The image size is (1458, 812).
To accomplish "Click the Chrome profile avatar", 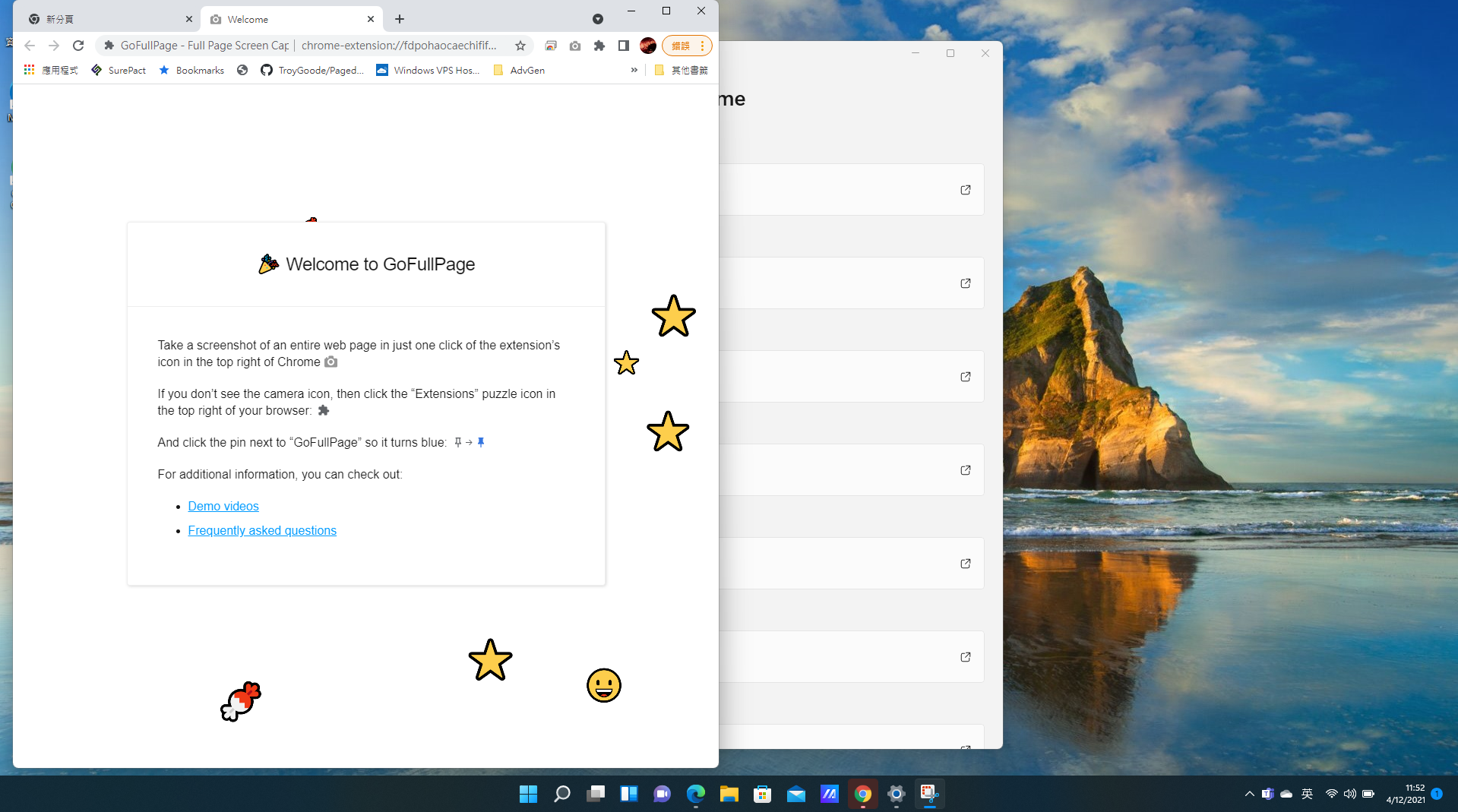I will pos(648,46).
